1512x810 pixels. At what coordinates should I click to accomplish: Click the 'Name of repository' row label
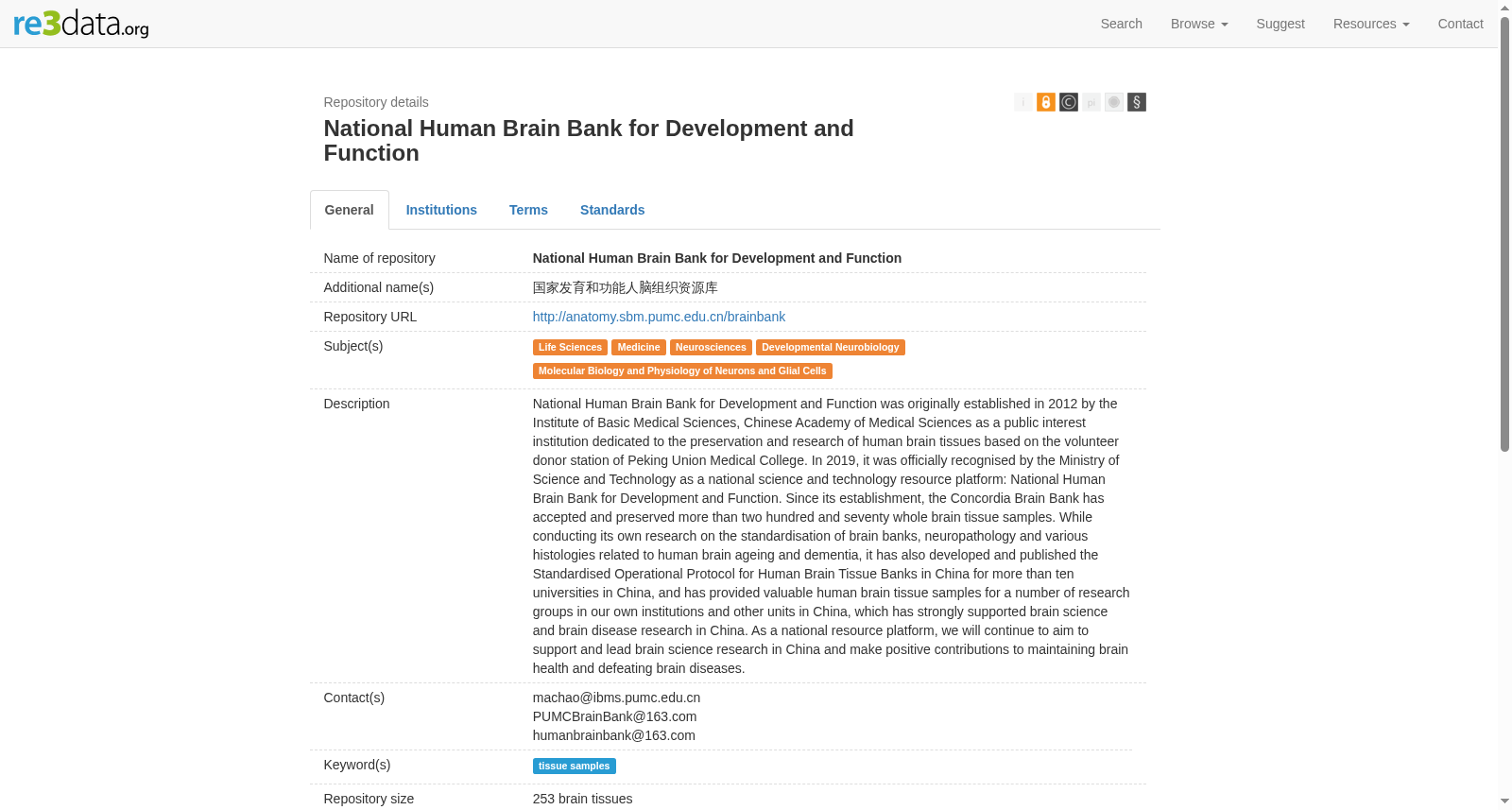(380, 258)
